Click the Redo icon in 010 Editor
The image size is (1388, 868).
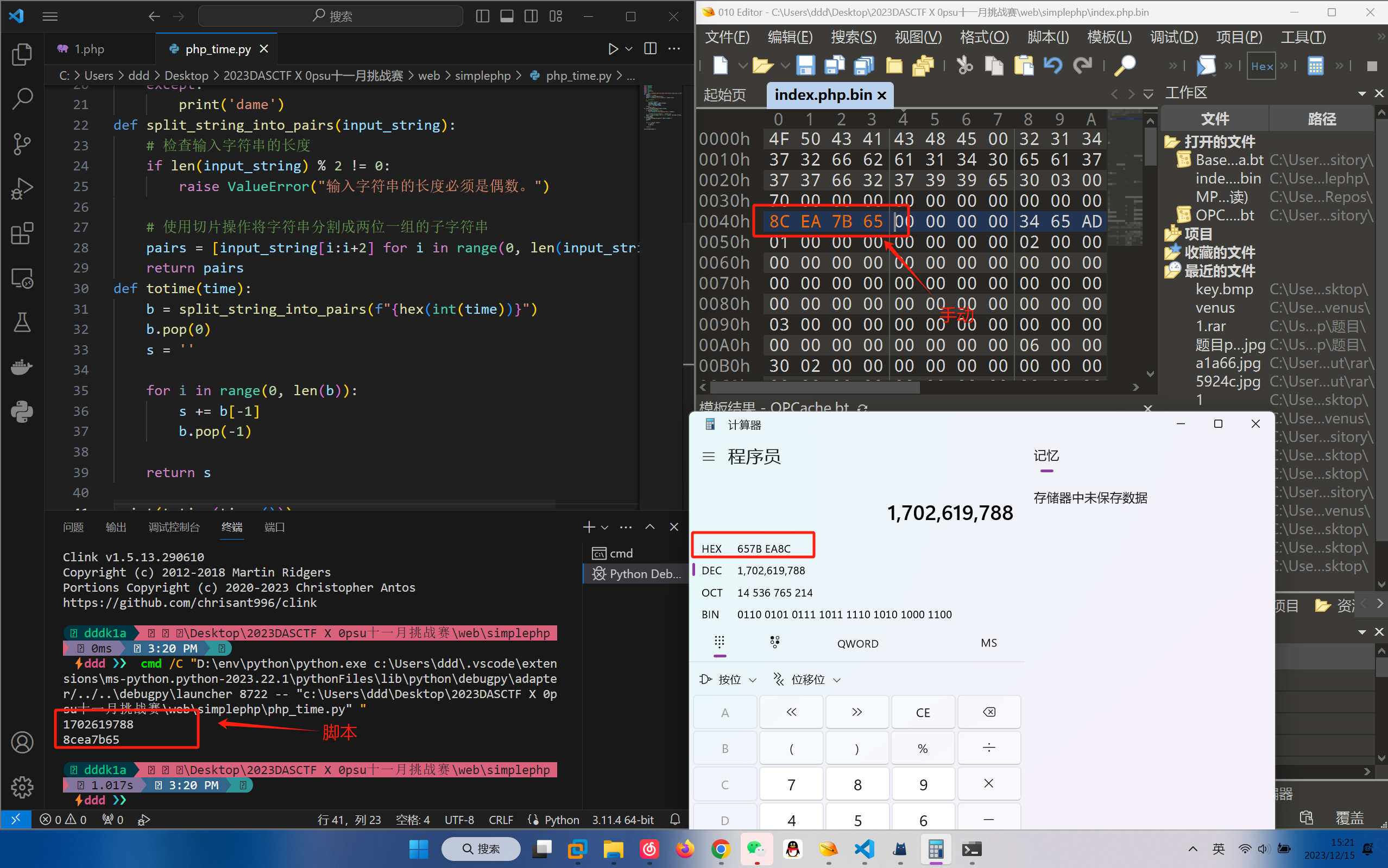[1082, 66]
